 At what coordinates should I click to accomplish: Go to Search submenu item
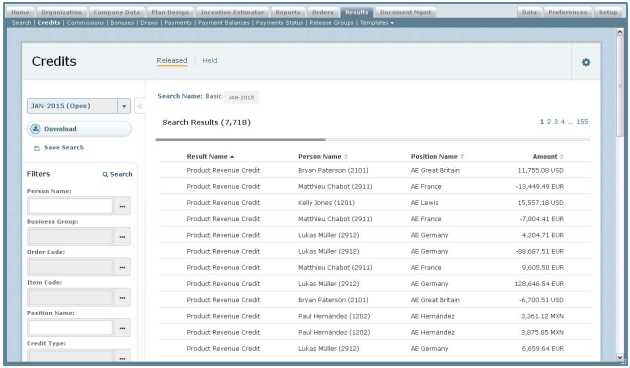click(x=21, y=23)
